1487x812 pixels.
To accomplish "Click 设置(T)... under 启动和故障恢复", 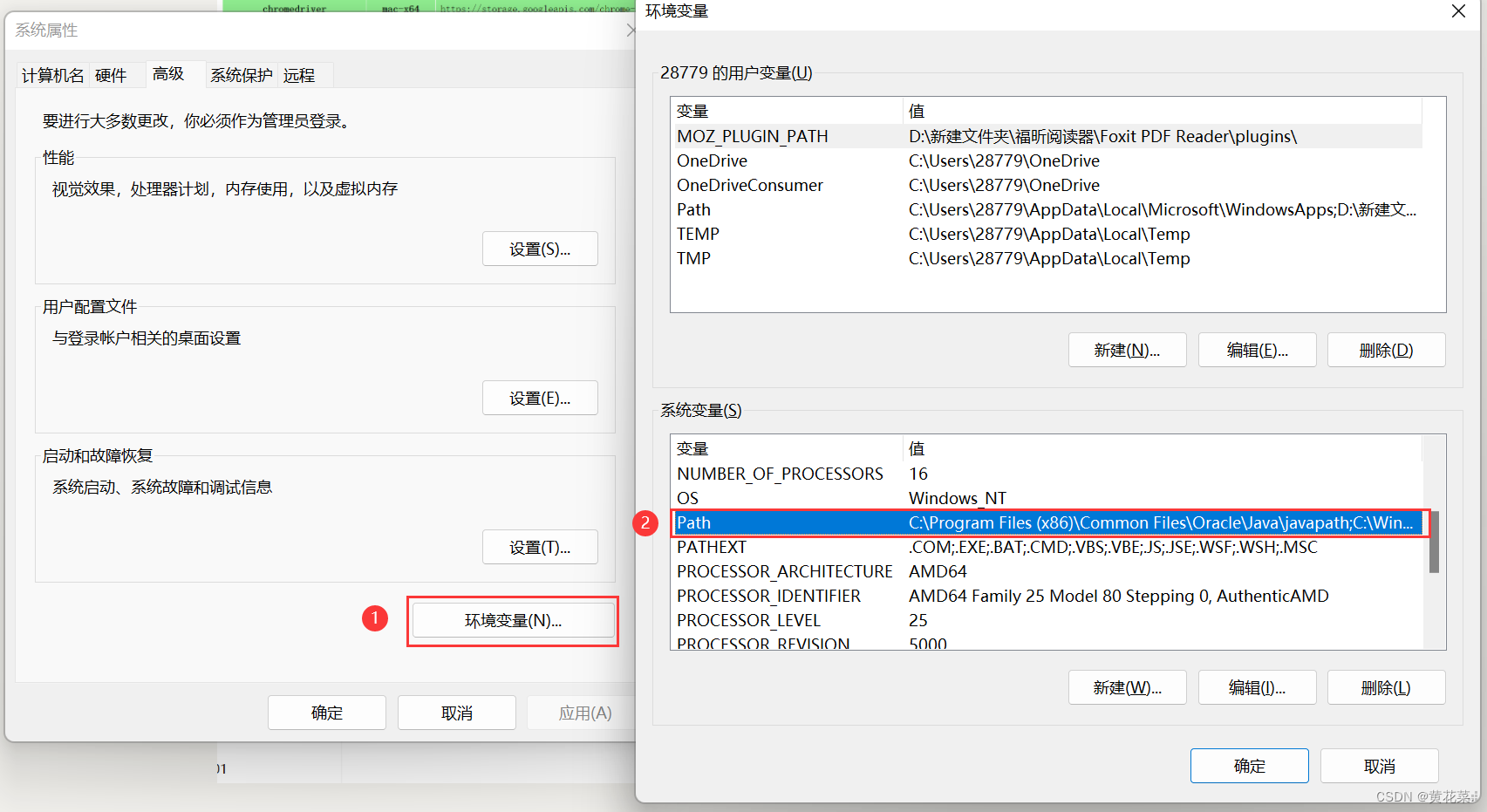I will click(540, 547).
